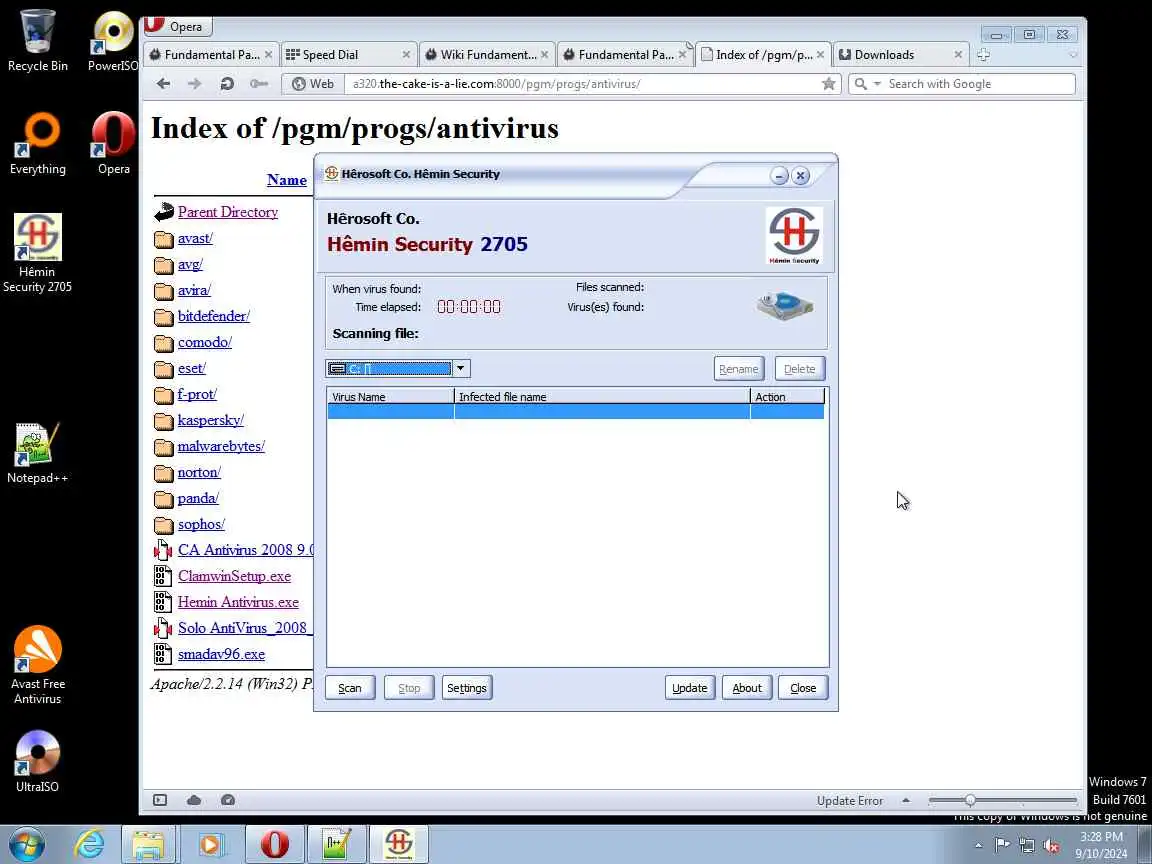
Task: Open Notepad++ taskbar icon
Action: [x=336, y=844]
